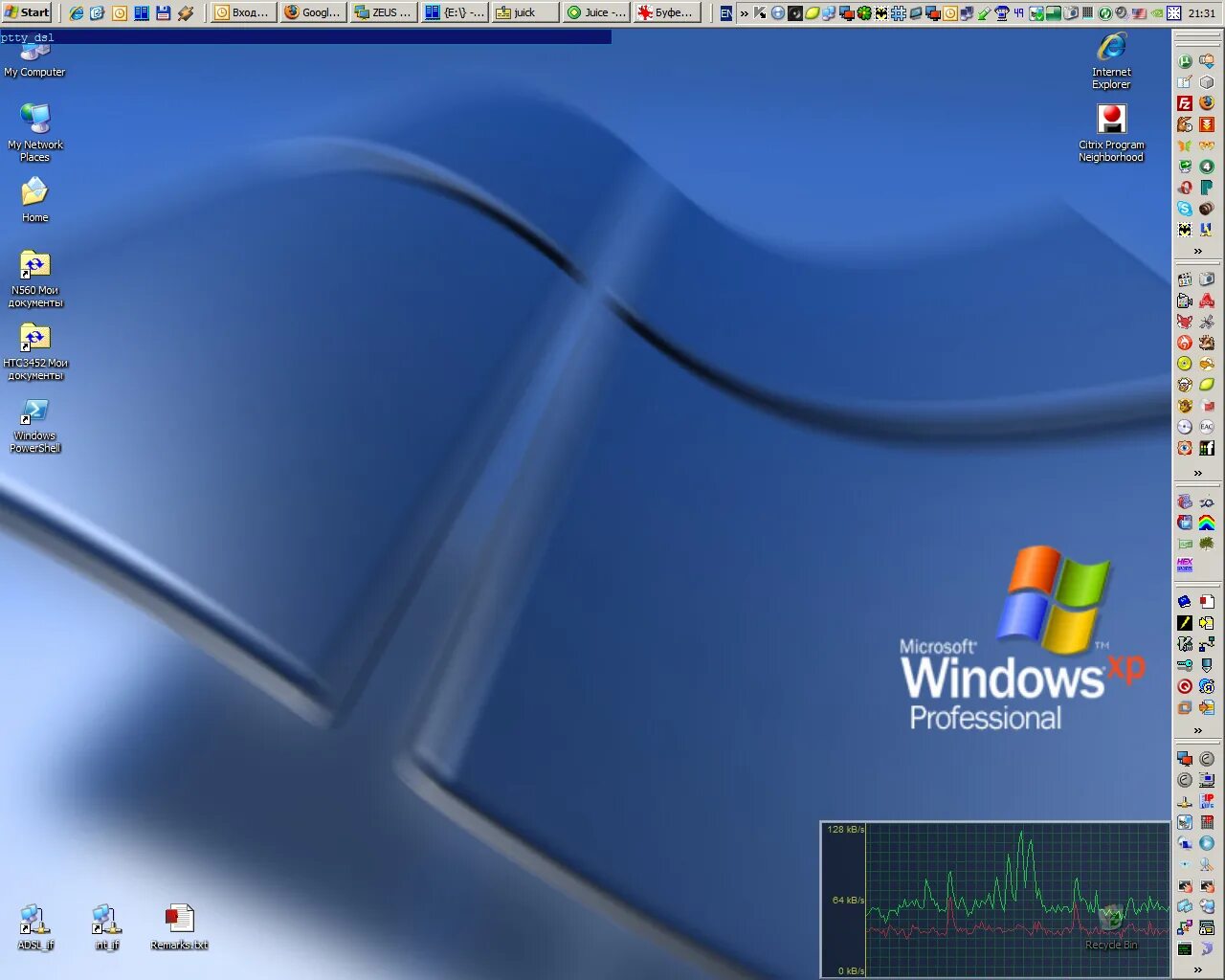Click the 21:31 taskbar clock
Screen dimensions: 1225x980
click(1202, 13)
